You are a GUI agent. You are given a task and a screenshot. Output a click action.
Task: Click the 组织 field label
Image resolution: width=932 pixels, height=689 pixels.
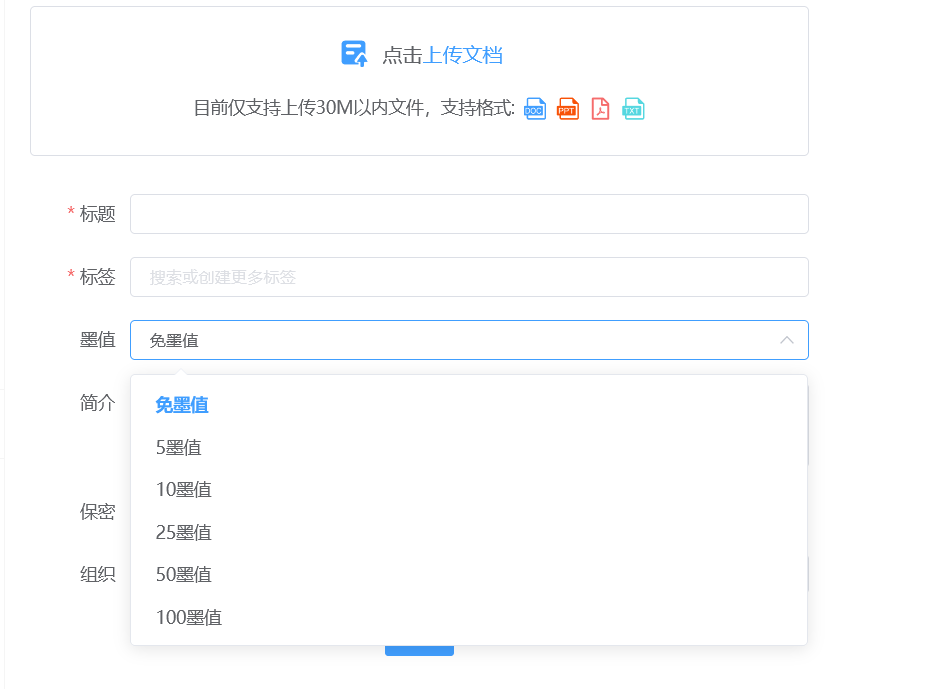pyautogui.click(x=97, y=574)
